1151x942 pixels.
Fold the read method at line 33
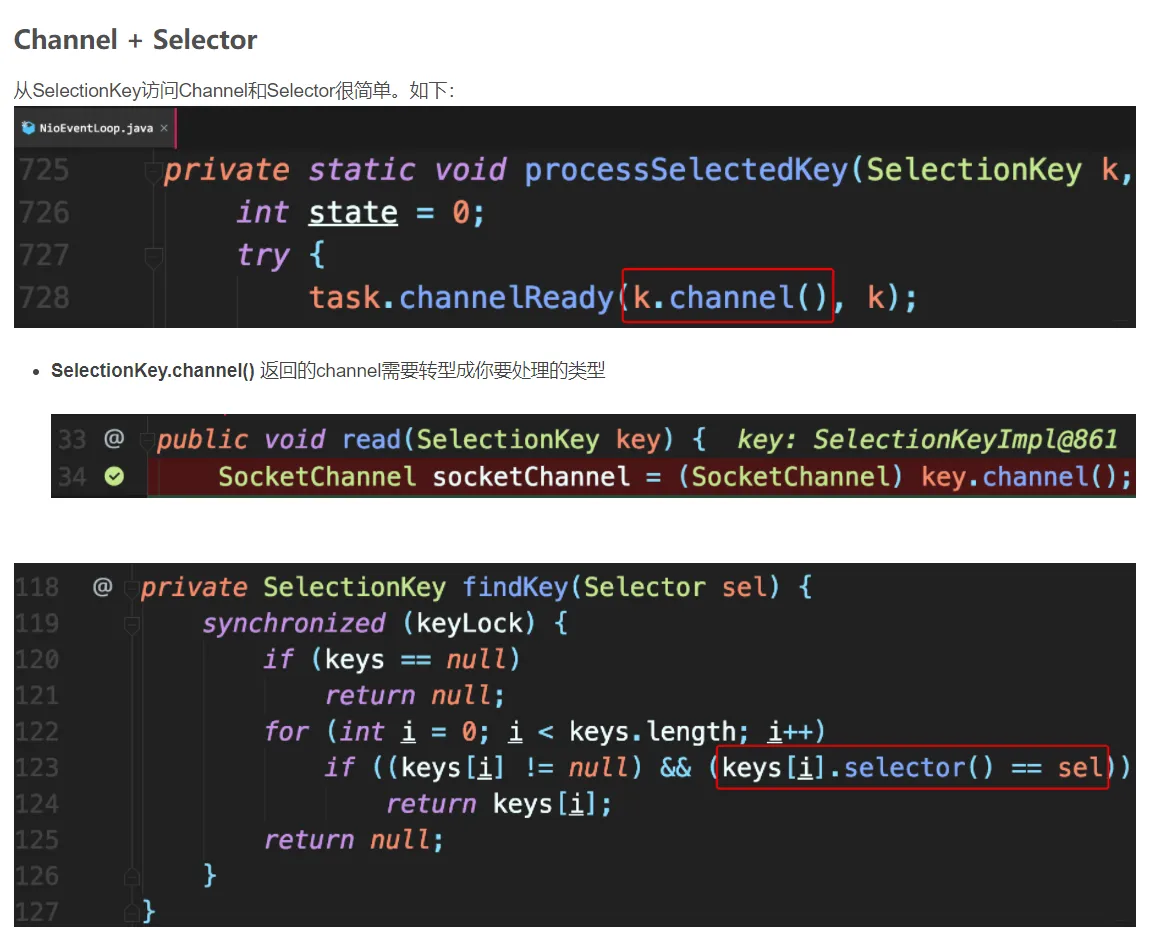[x=146, y=440]
